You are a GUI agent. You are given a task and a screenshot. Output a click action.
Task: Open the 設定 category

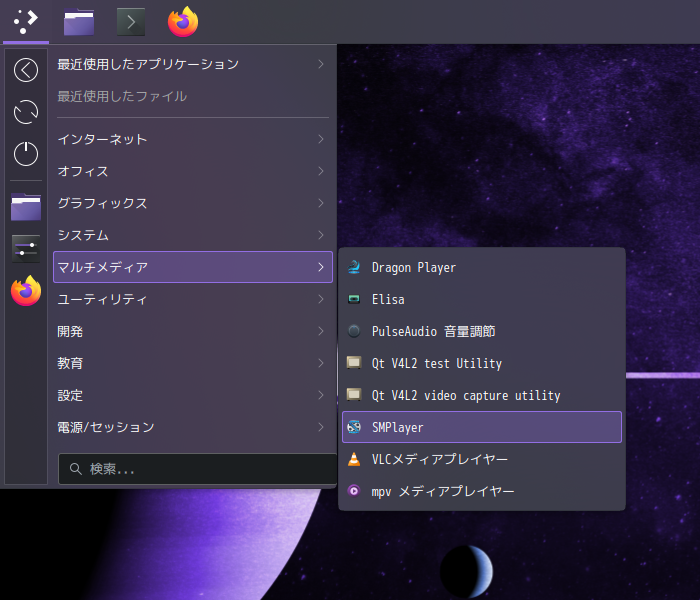tap(193, 395)
